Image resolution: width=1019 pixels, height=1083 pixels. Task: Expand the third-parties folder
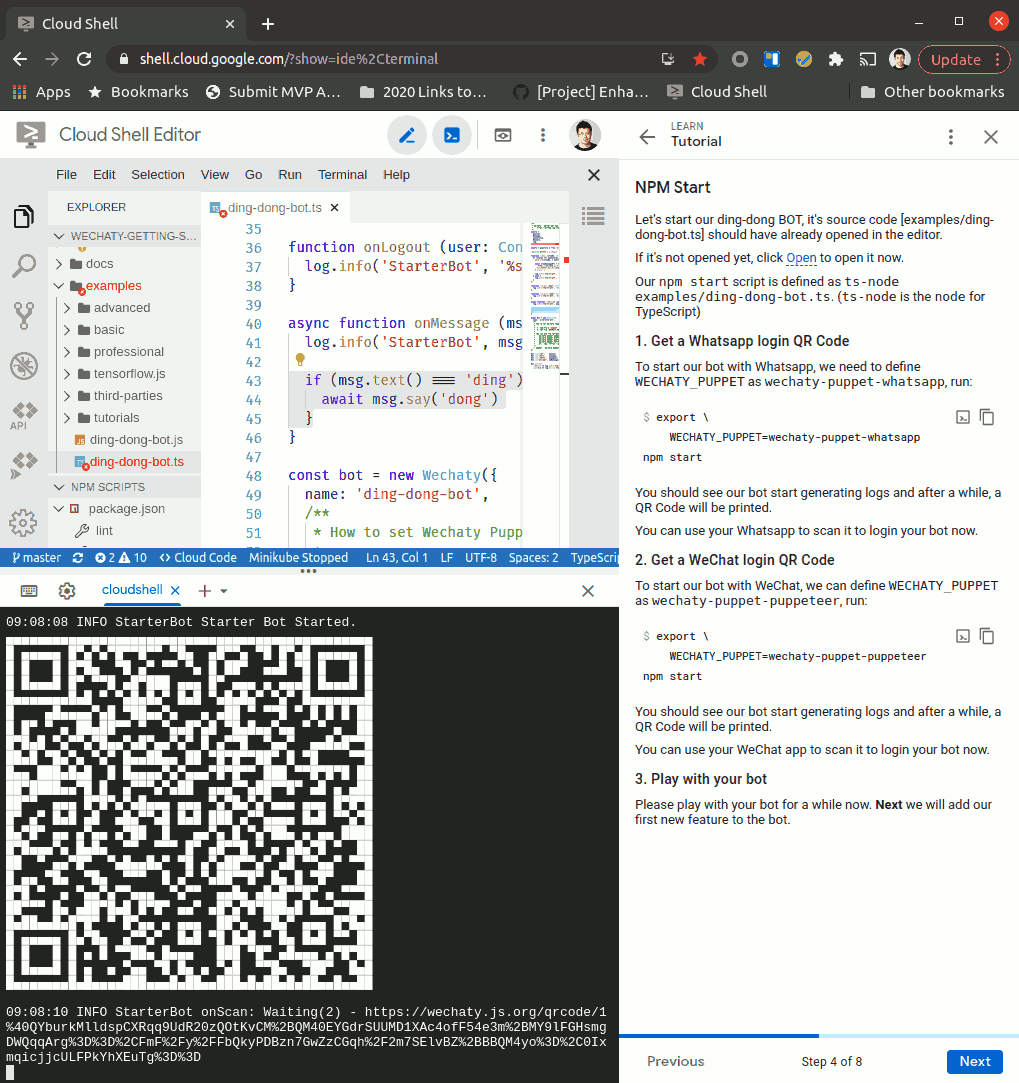pos(67,396)
